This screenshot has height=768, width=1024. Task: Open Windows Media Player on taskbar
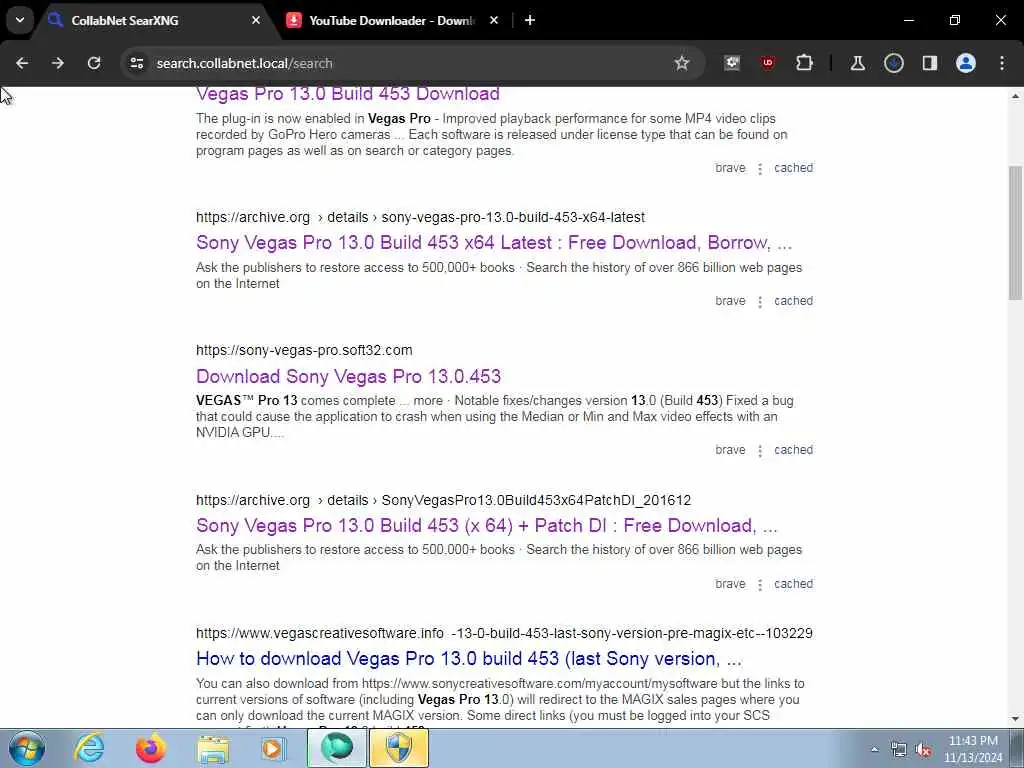(273, 748)
